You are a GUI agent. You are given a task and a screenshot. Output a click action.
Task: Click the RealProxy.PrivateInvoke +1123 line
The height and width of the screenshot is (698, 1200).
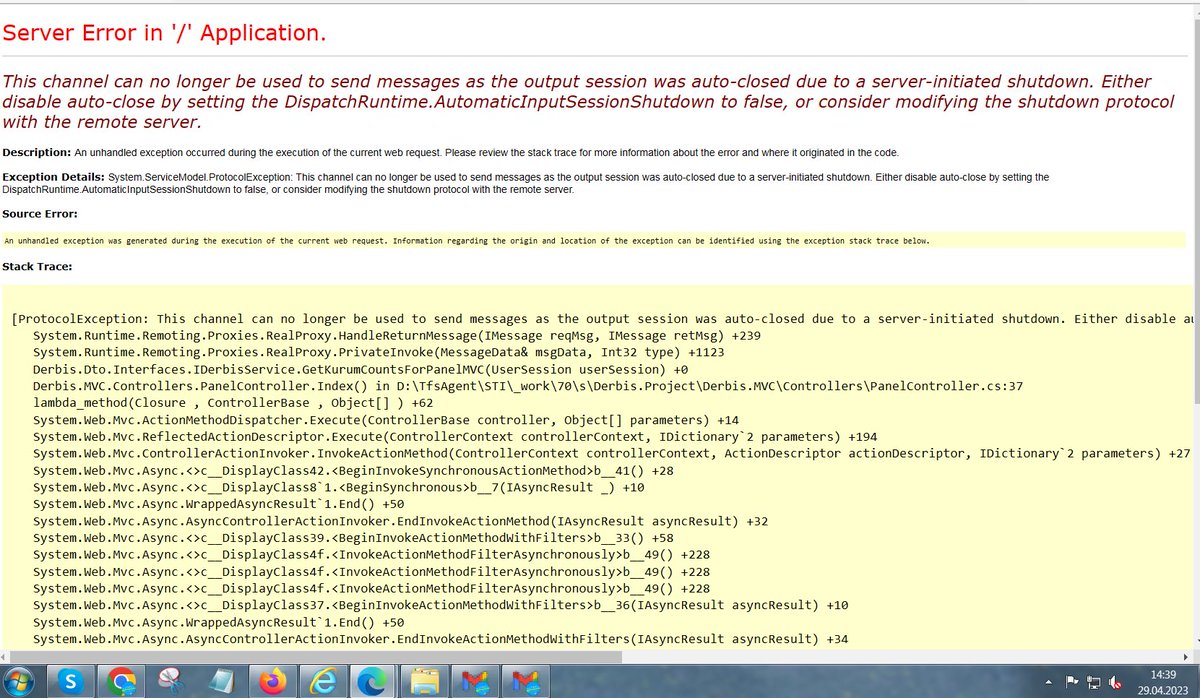tap(378, 353)
